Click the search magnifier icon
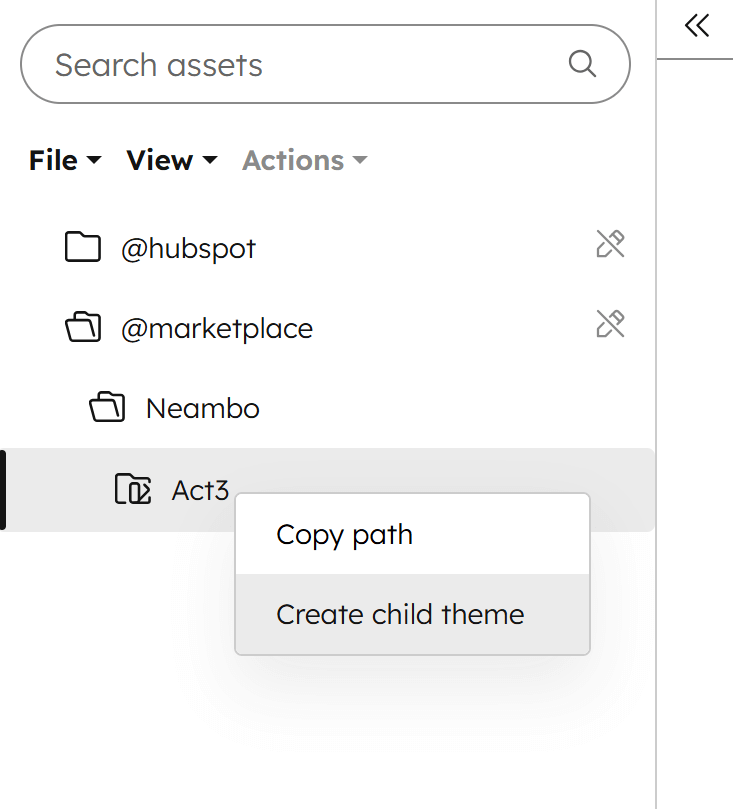 (582, 63)
